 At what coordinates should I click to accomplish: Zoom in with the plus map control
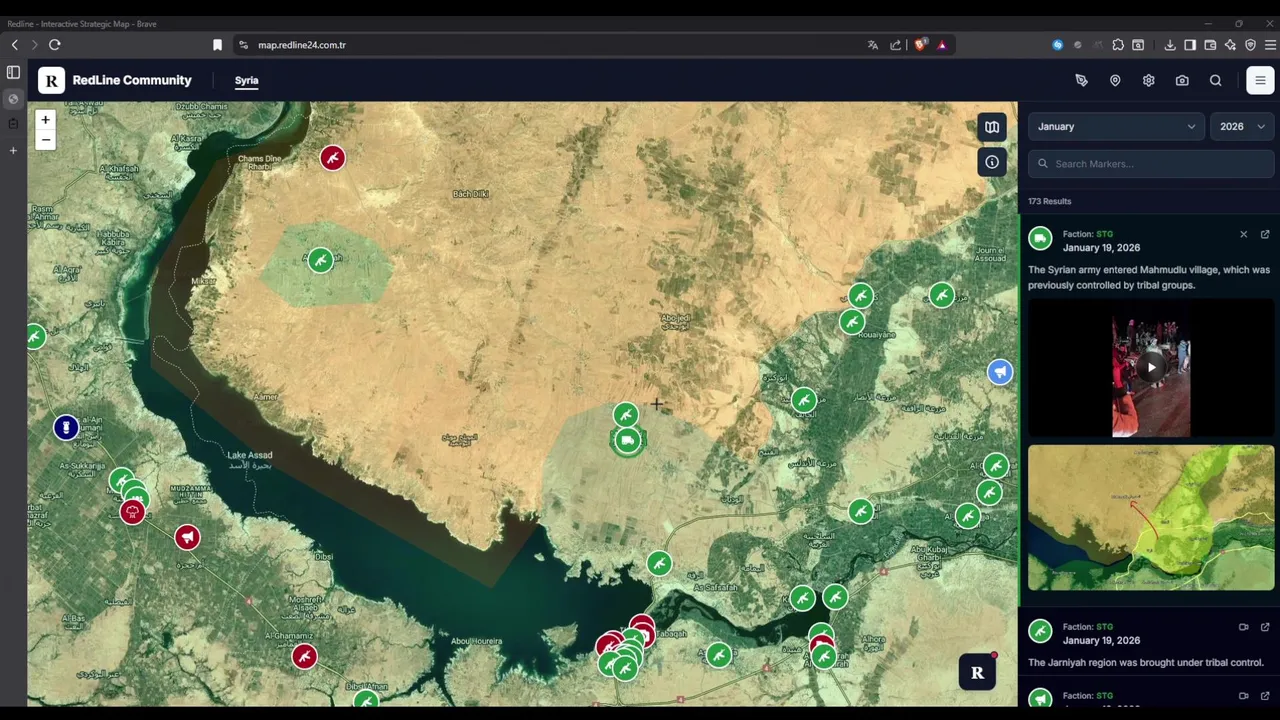click(x=45, y=120)
